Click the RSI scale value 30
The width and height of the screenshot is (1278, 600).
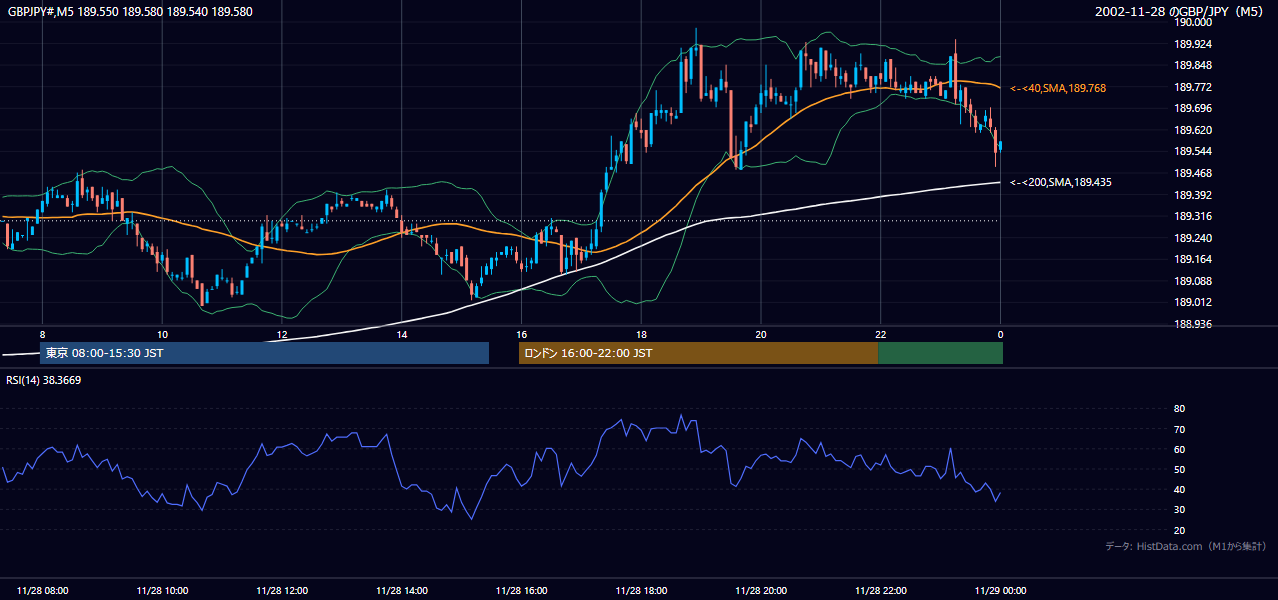point(1179,510)
